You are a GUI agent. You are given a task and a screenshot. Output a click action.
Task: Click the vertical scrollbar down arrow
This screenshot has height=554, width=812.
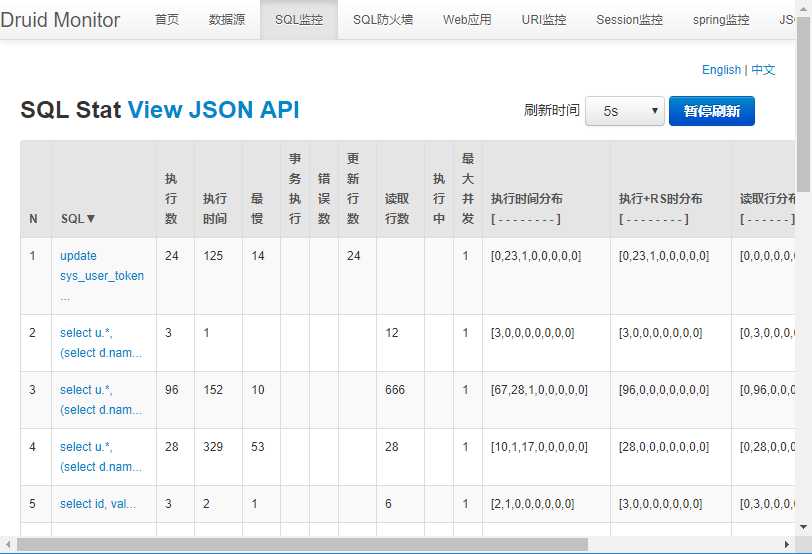coord(804,528)
